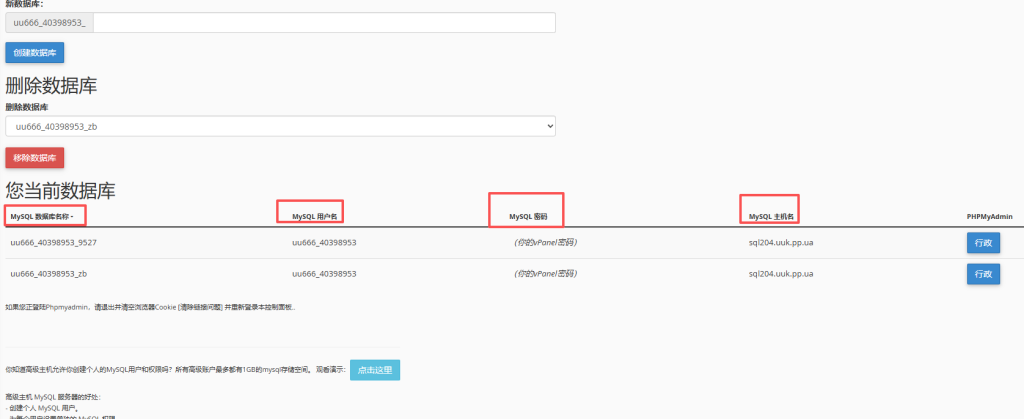
Task: Sort by MySQL 数据库名称 column header
Action: [42, 216]
